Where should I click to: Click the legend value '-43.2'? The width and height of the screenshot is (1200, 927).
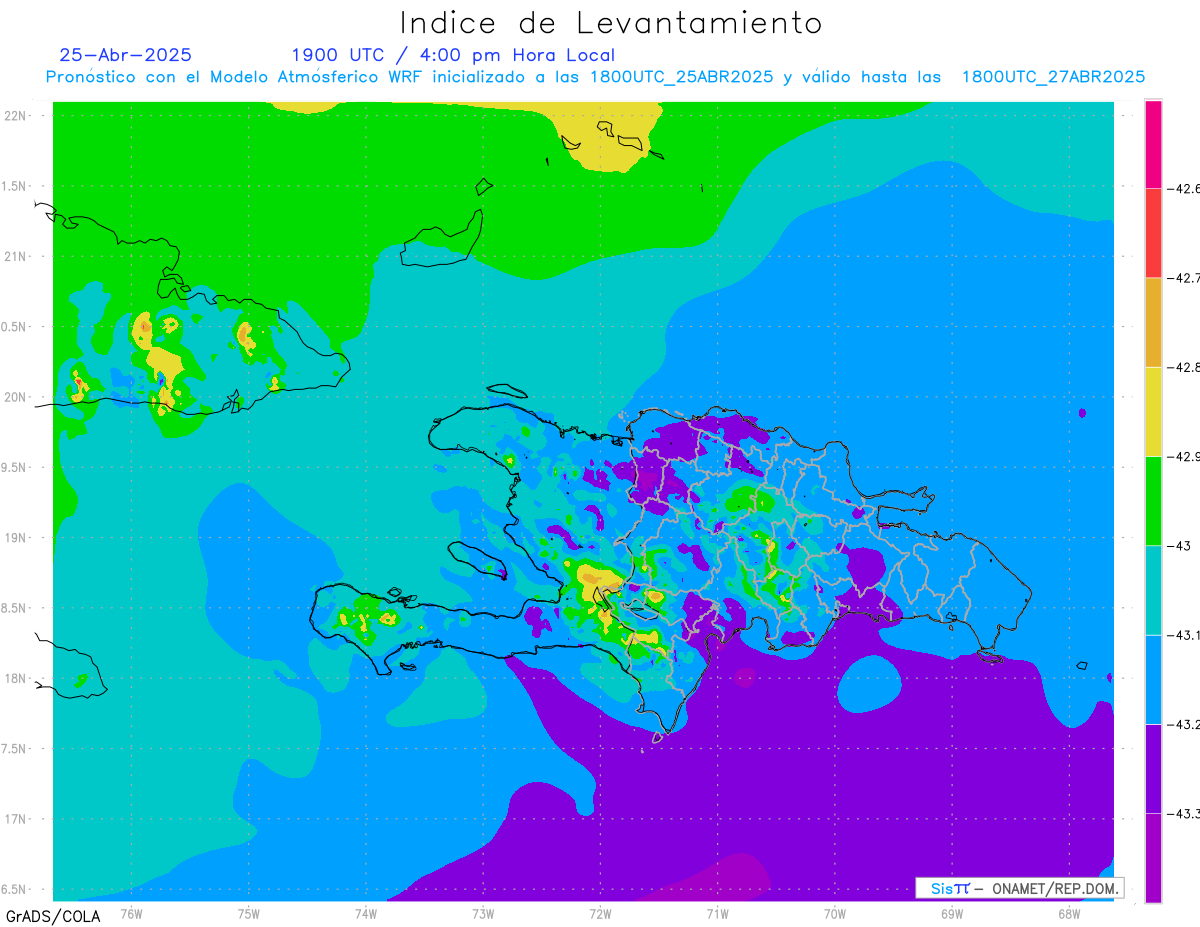pos(1184,724)
